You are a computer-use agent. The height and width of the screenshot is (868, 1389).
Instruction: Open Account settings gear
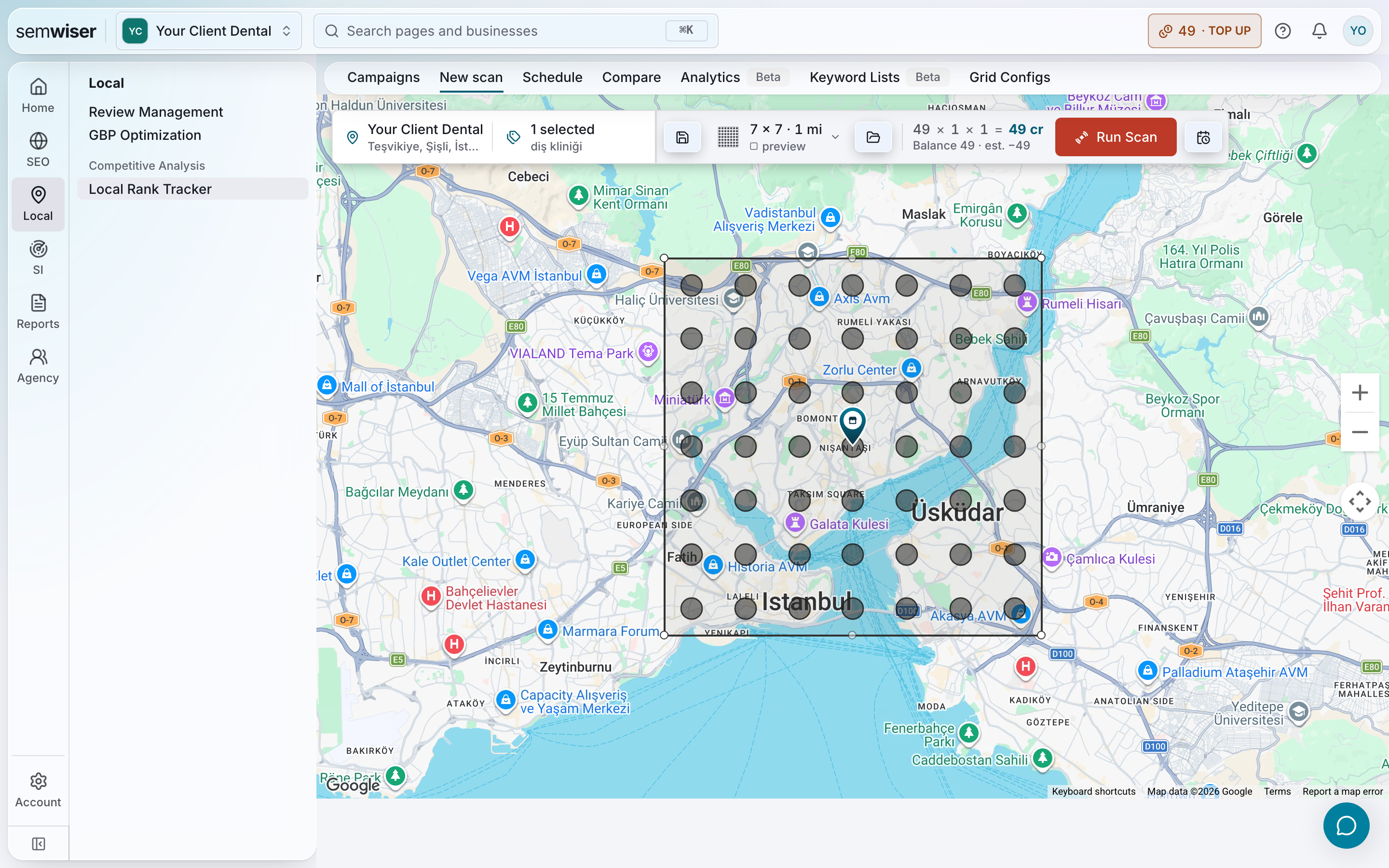(x=38, y=790)
